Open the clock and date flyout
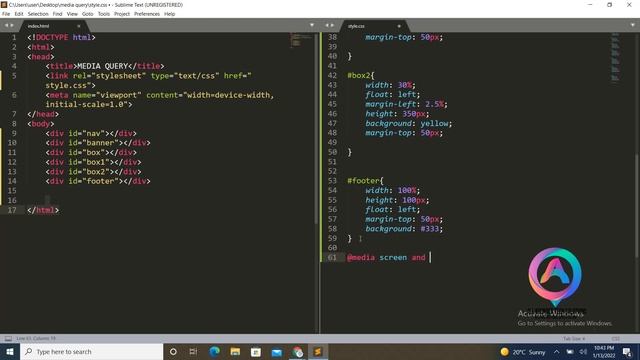The height and width of the screenshot is (360, 640). coord(604,351)
